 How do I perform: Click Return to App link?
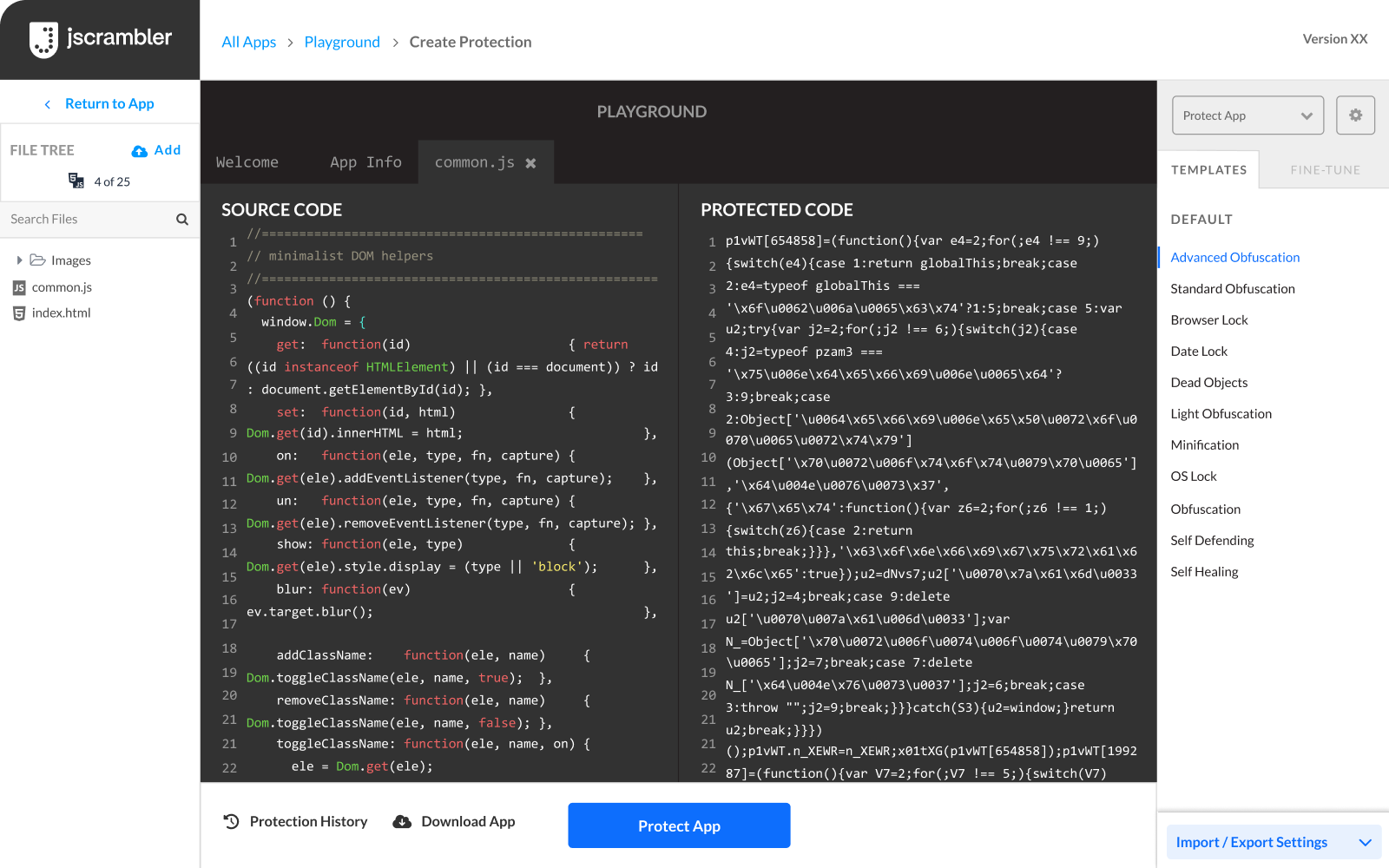click(109, 103)
